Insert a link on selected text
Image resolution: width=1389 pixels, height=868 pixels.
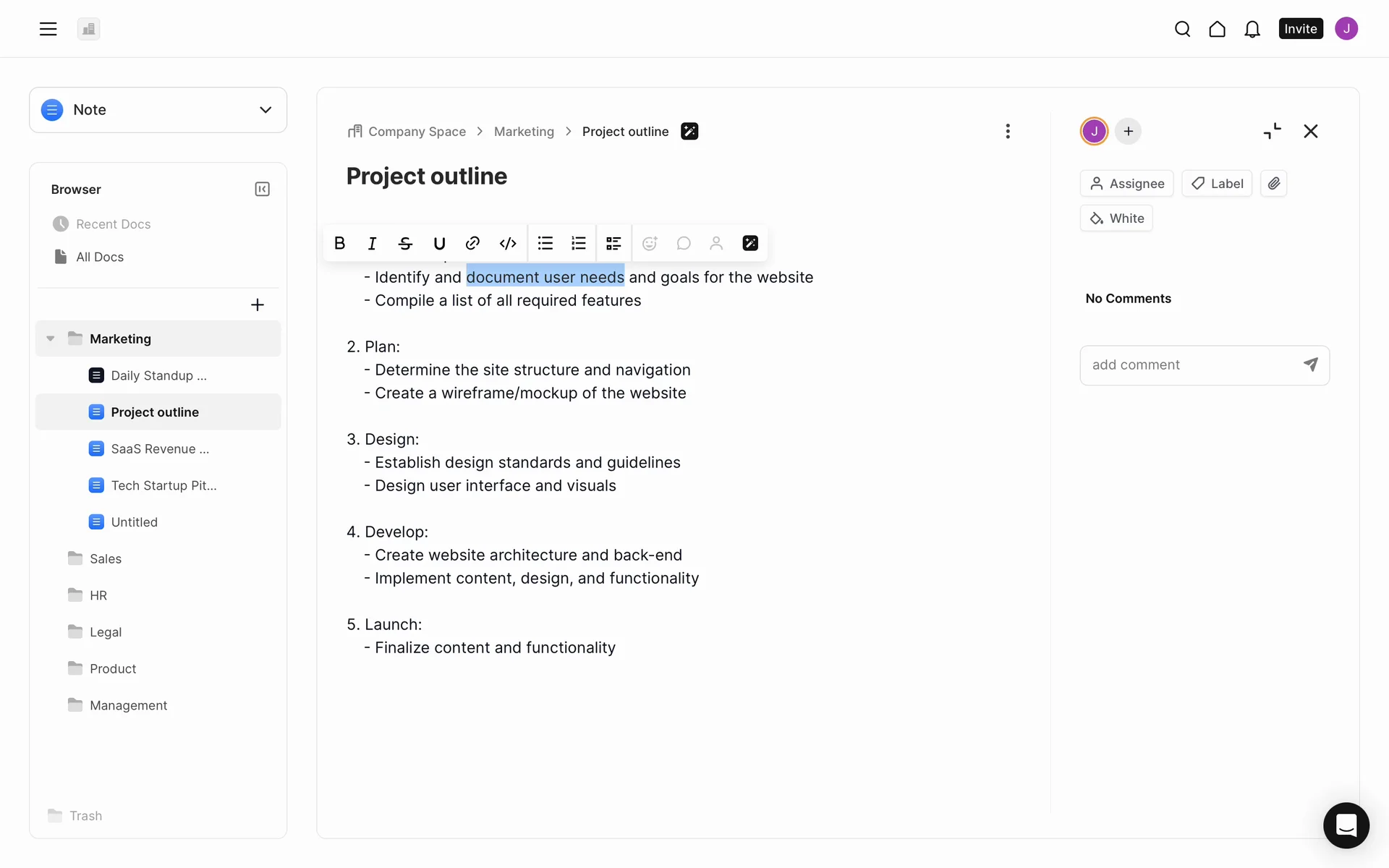click(x=472, y=243)
